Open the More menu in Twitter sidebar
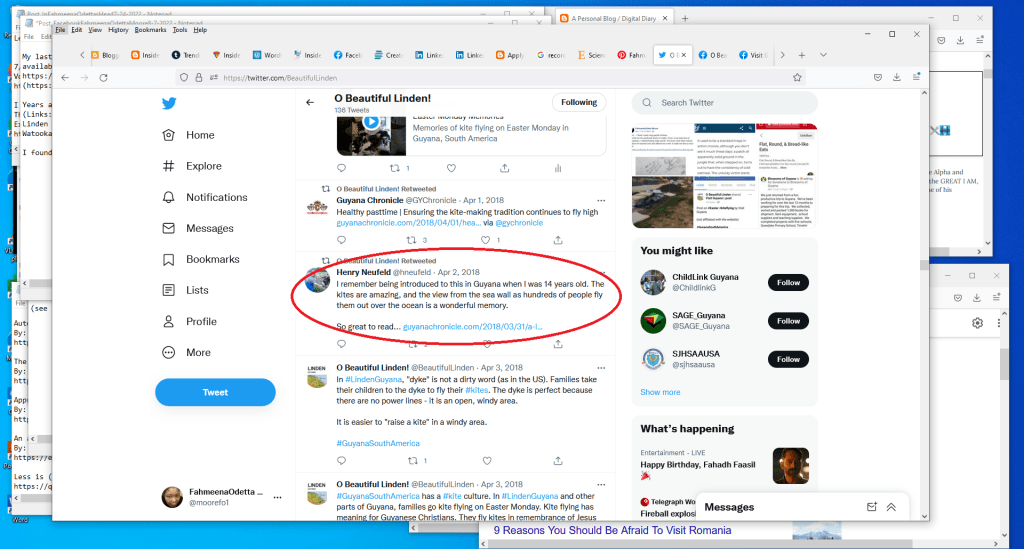This screenshot has width=1024, height=549. 169,352
